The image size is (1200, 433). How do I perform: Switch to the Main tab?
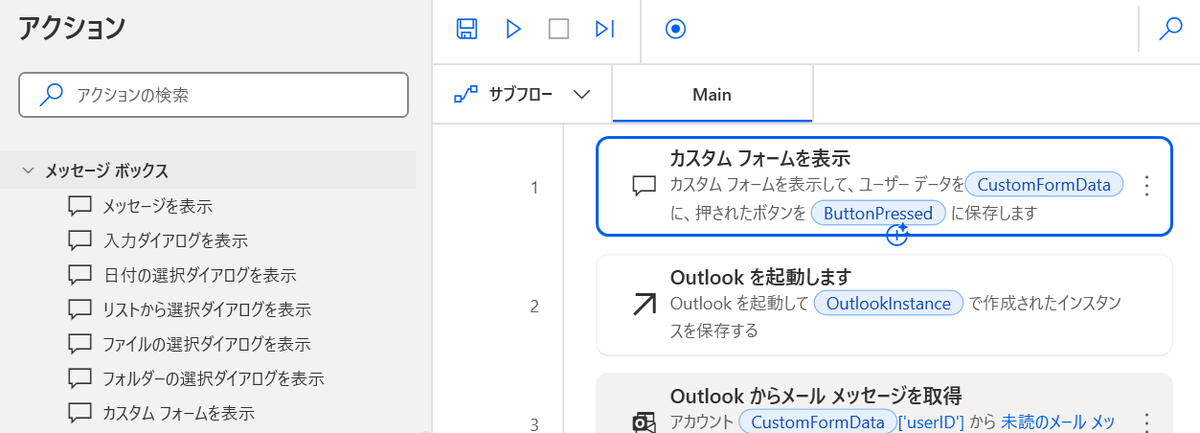[712, 95]
